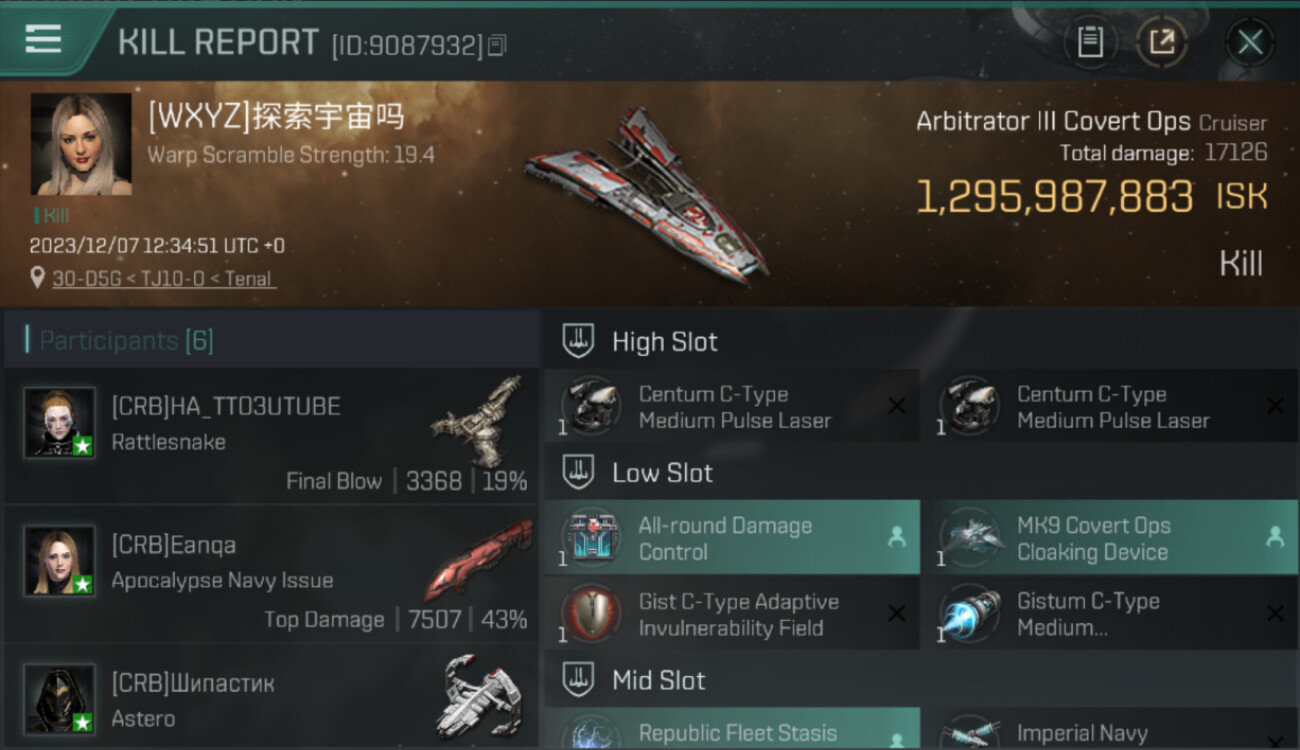Click Gistum C-Type Medium module entry
The width and height of the screenshot is (1300, 750).
[1110, 614]
